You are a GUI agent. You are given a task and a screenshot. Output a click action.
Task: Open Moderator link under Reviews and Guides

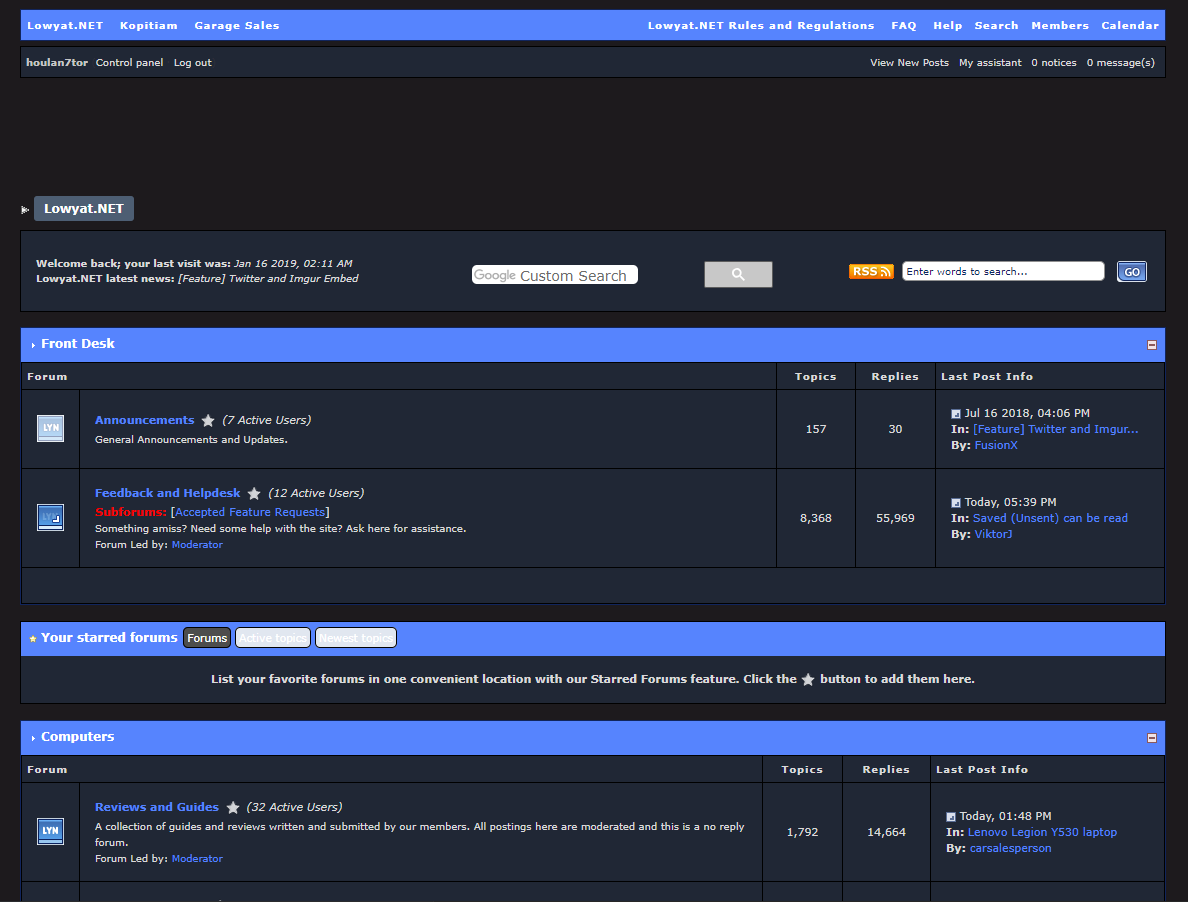pyautogui.click(x=197, y=859)
